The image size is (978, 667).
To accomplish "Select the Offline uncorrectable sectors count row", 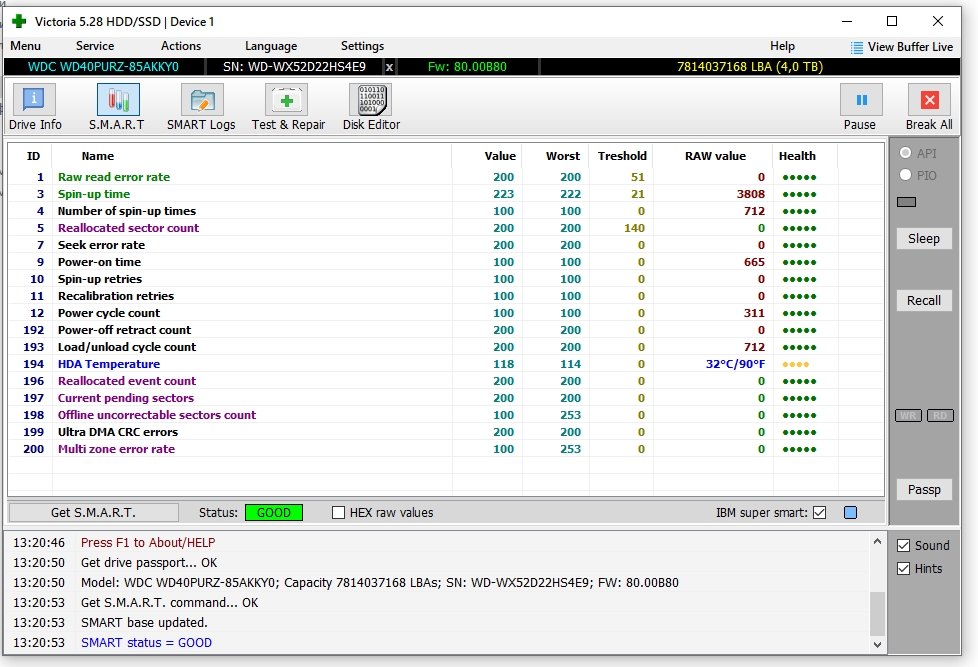I will coord(446,416).
